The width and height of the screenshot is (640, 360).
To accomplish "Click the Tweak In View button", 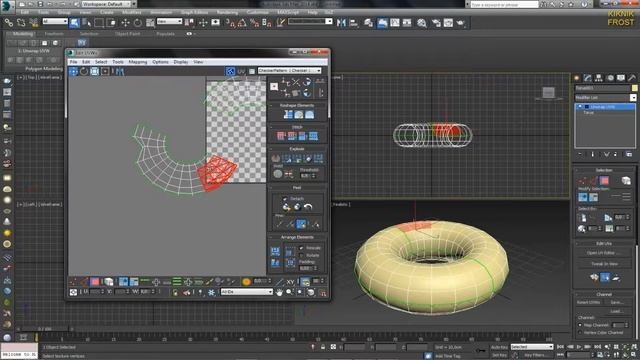I will (604, 264).
